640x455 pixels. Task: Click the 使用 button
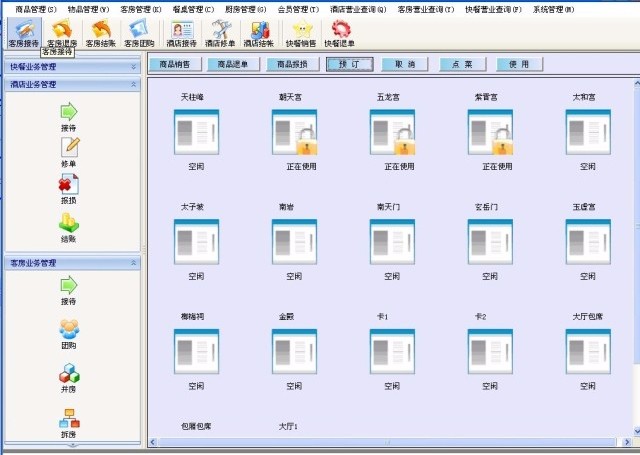pyautogui.click(x=519, y=64)
